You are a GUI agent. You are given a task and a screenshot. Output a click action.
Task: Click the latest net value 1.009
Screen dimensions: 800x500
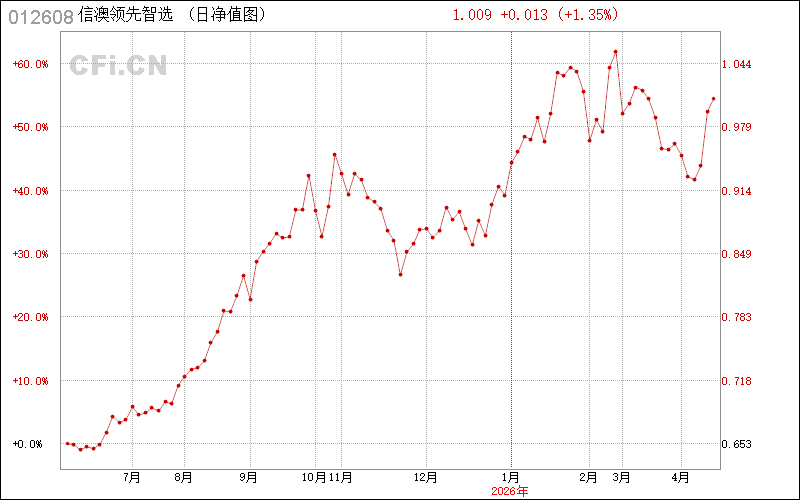click(x=472, y=15)
